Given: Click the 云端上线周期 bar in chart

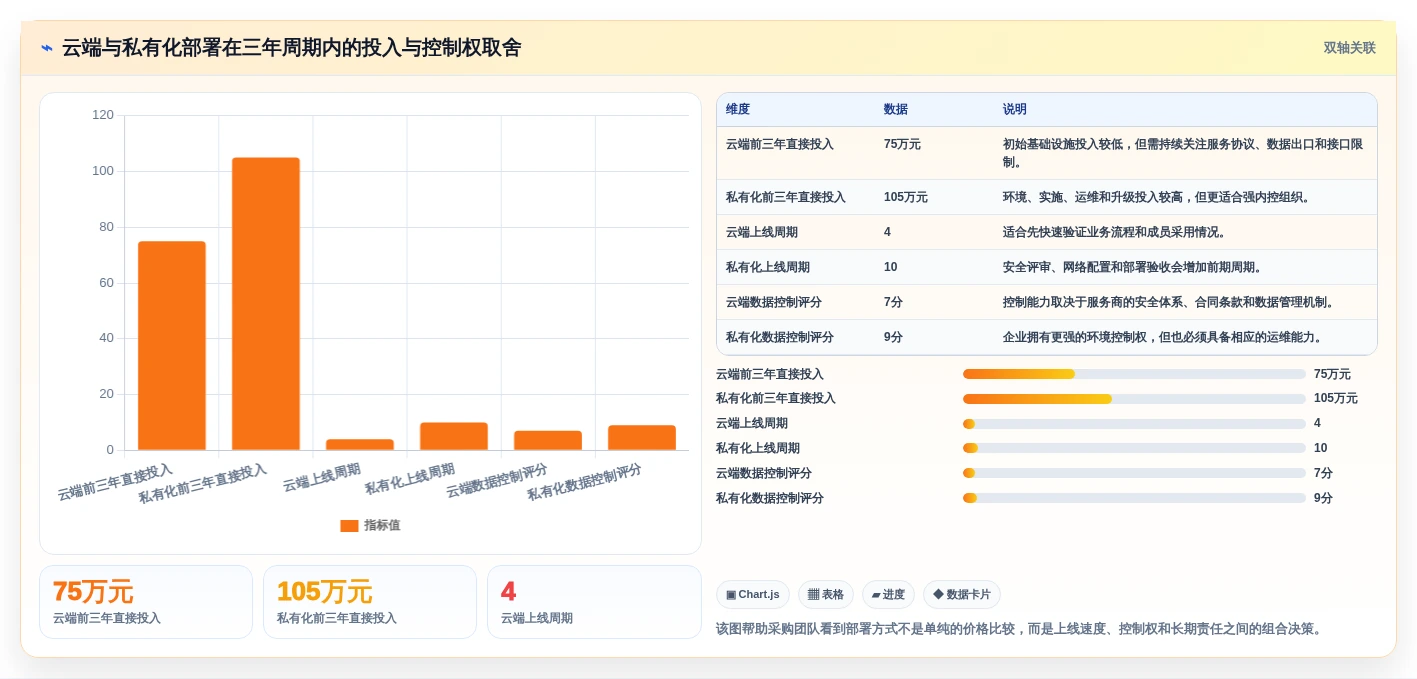Looking at the screenshot, I should (x=360, y=444).
